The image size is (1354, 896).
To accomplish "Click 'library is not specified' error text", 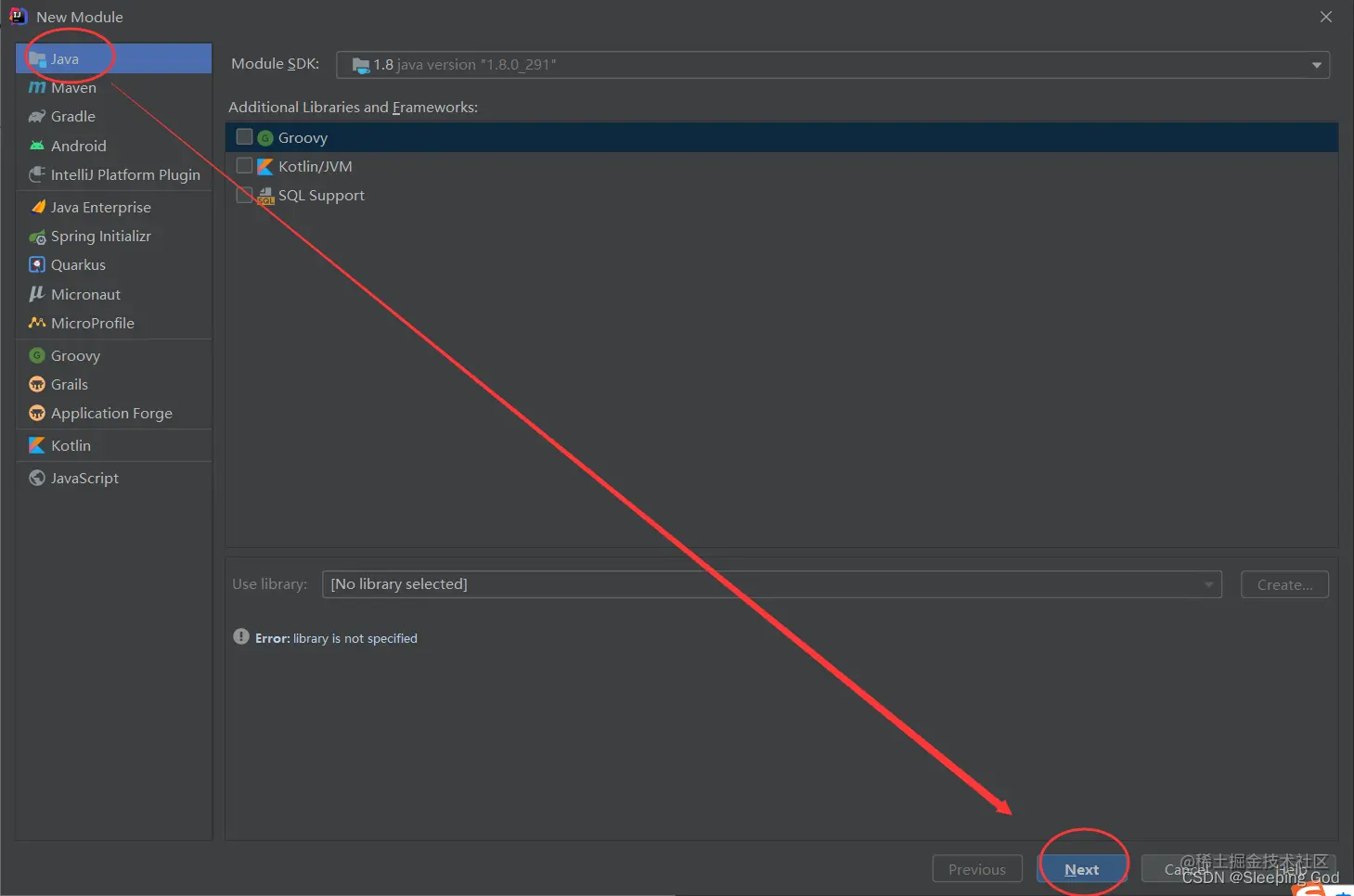I will coord(355,638).
